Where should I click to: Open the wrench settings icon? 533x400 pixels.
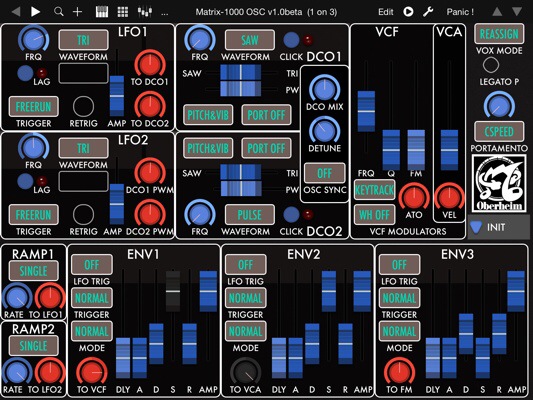428,12
